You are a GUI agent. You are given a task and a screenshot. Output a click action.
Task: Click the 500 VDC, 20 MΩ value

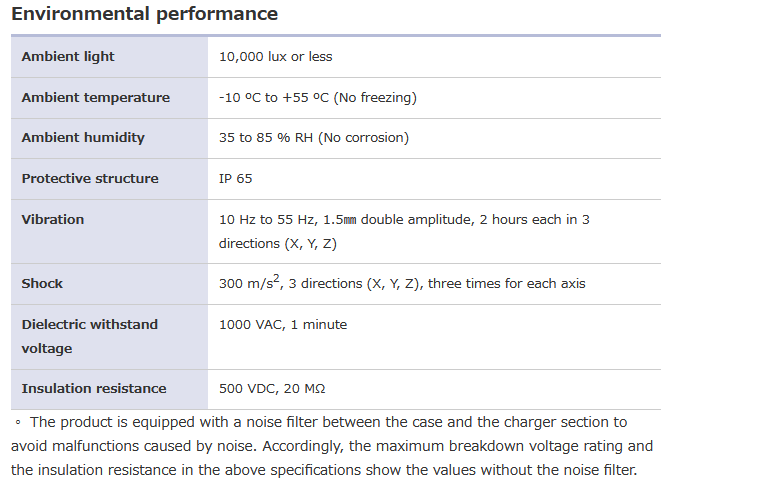(x=272, y=389)
